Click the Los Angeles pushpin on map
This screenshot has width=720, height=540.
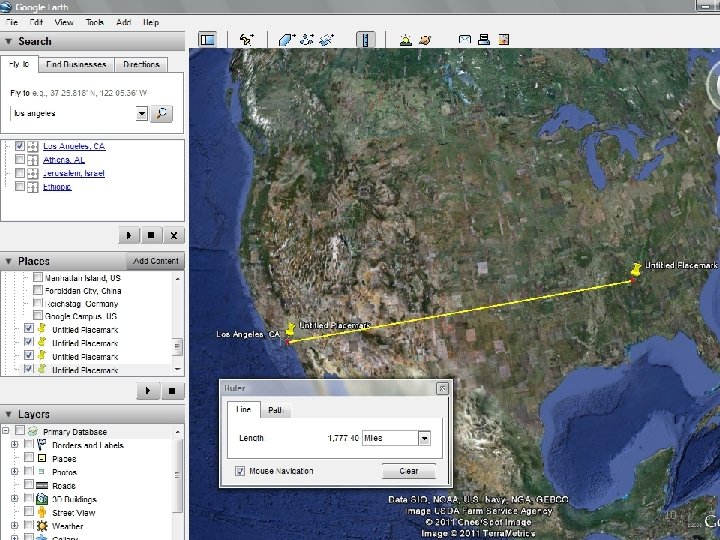tap(290, 330)
